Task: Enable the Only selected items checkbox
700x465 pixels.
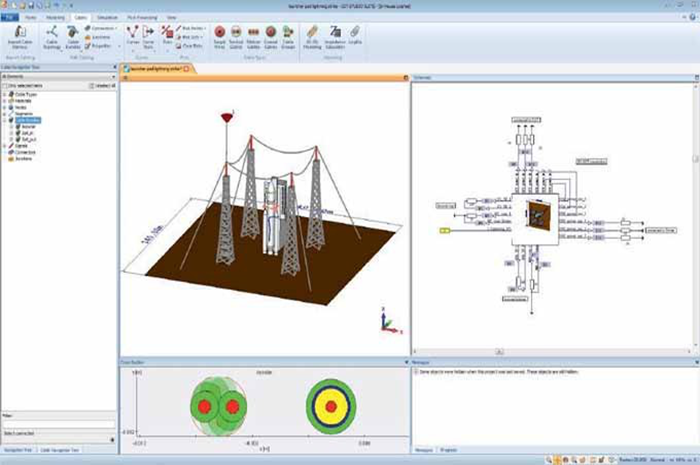Action: [x=5, y=87]
